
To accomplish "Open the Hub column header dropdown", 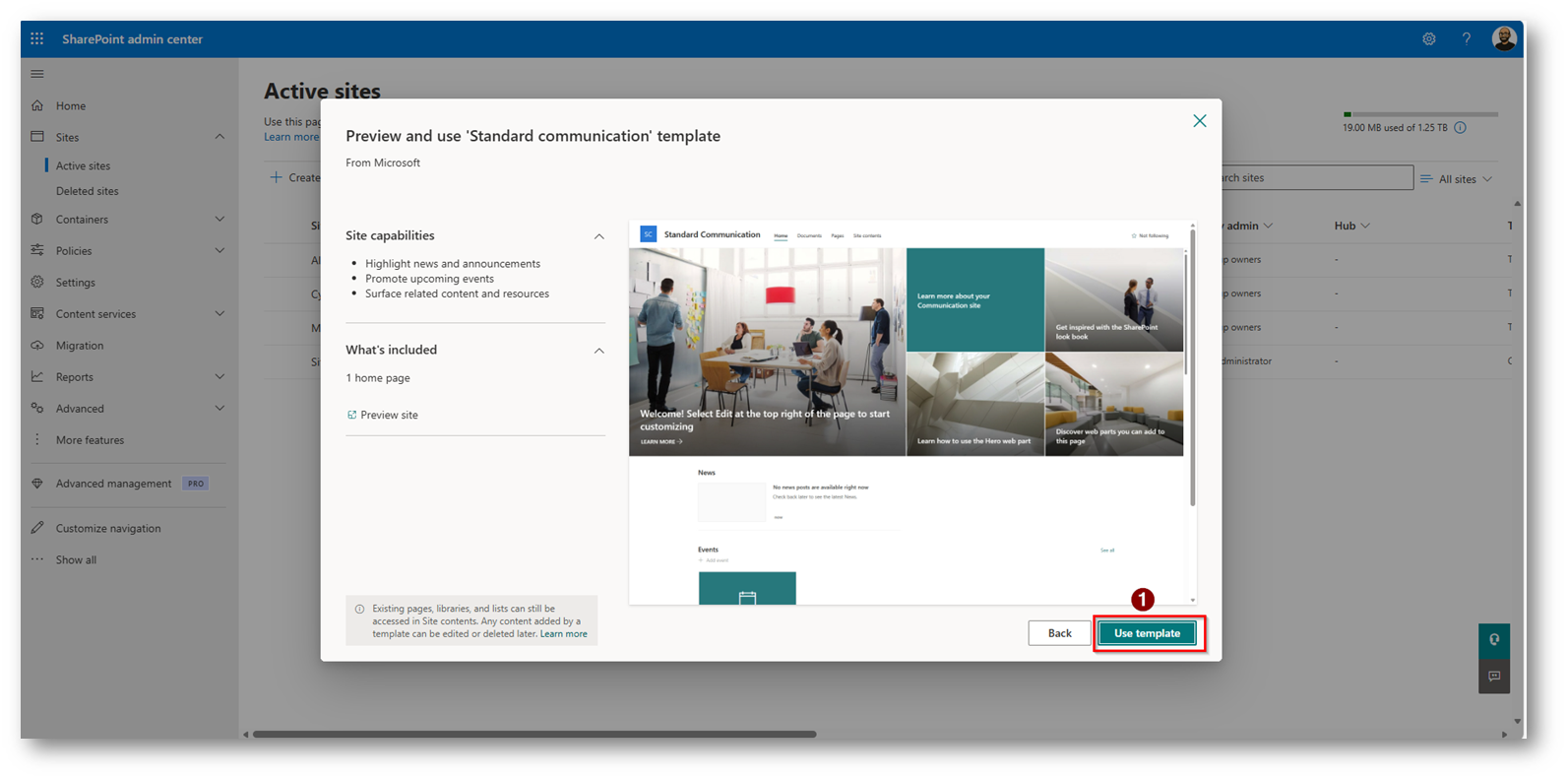I will pyautogui.click(x=1351, y=226).
